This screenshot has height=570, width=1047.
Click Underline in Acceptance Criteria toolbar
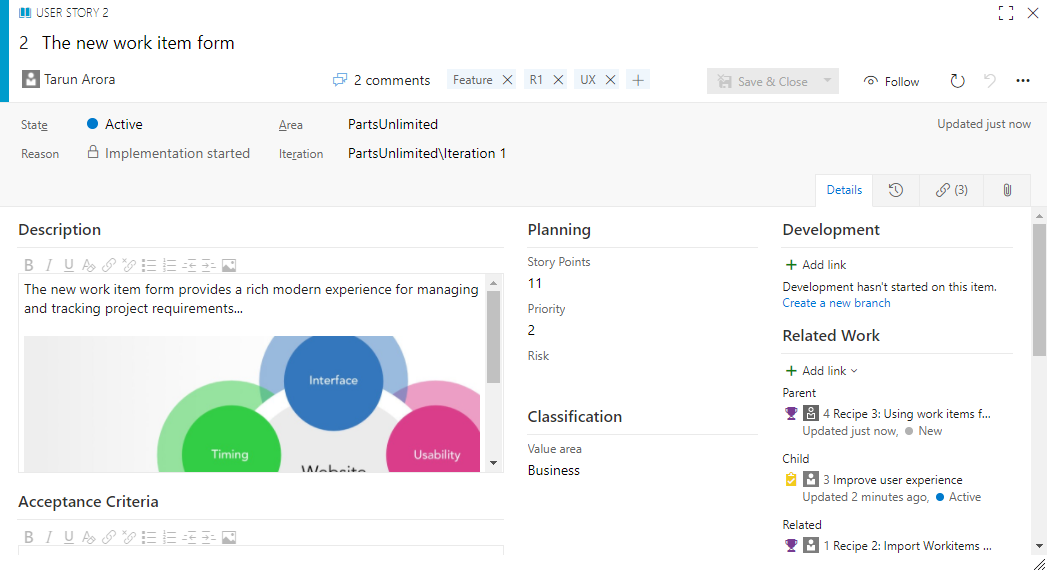click(x=69, y=537)
